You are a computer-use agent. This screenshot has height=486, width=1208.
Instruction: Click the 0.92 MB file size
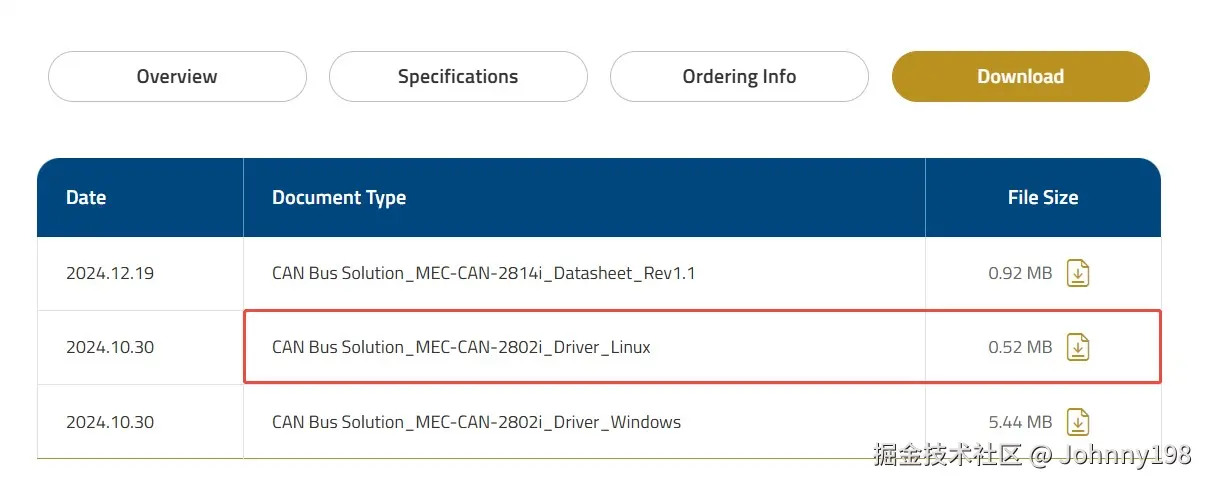(1020, 273)
